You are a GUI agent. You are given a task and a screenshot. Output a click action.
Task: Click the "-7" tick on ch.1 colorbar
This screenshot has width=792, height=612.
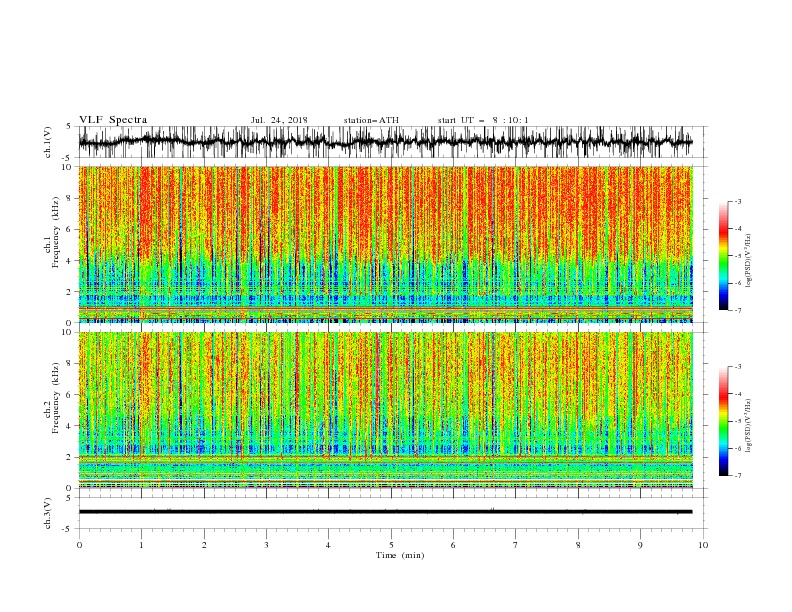(737, 310)
